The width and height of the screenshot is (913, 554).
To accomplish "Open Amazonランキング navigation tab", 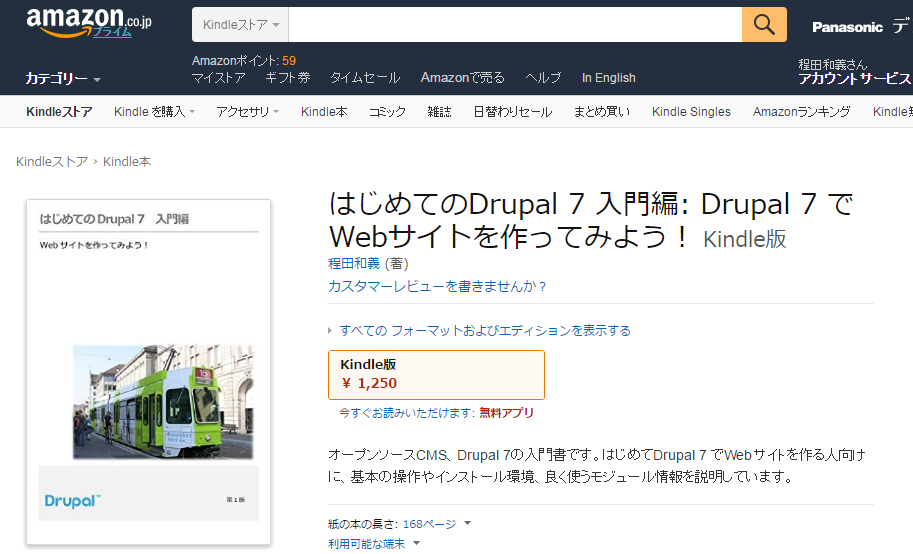I will [x=801, y=111].
